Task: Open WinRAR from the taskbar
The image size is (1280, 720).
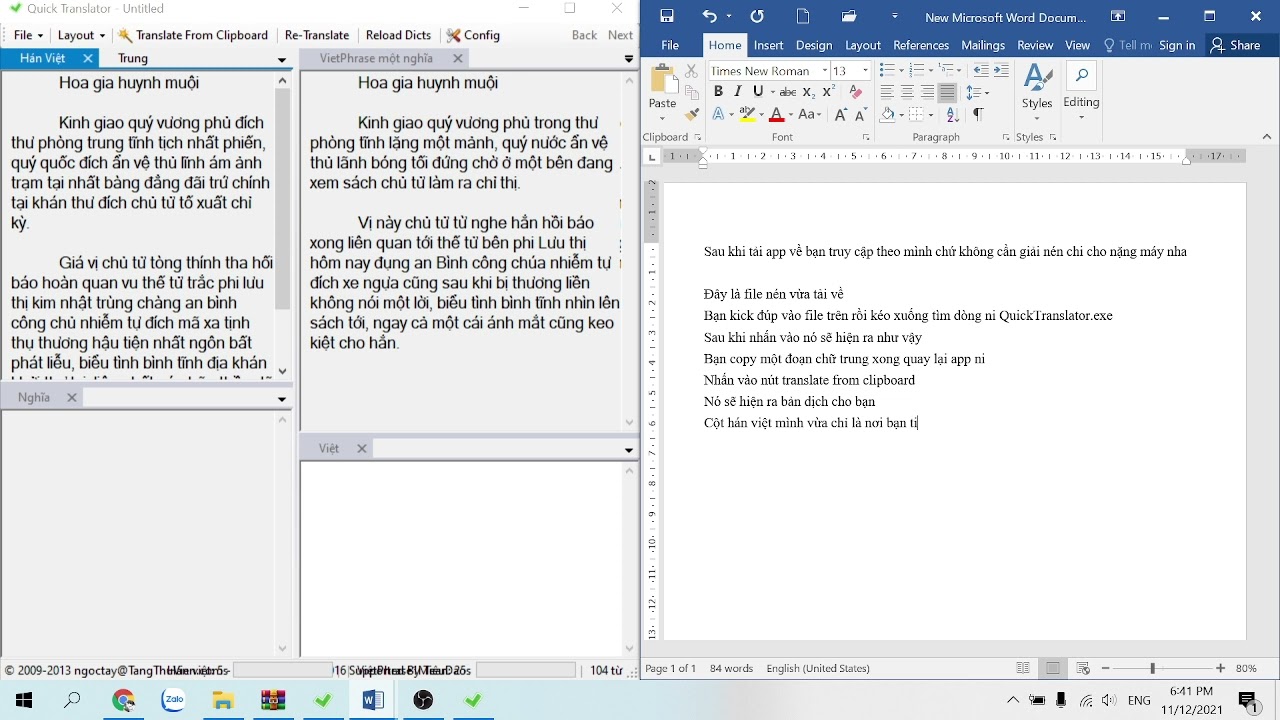Action: [x=273, y=700]
